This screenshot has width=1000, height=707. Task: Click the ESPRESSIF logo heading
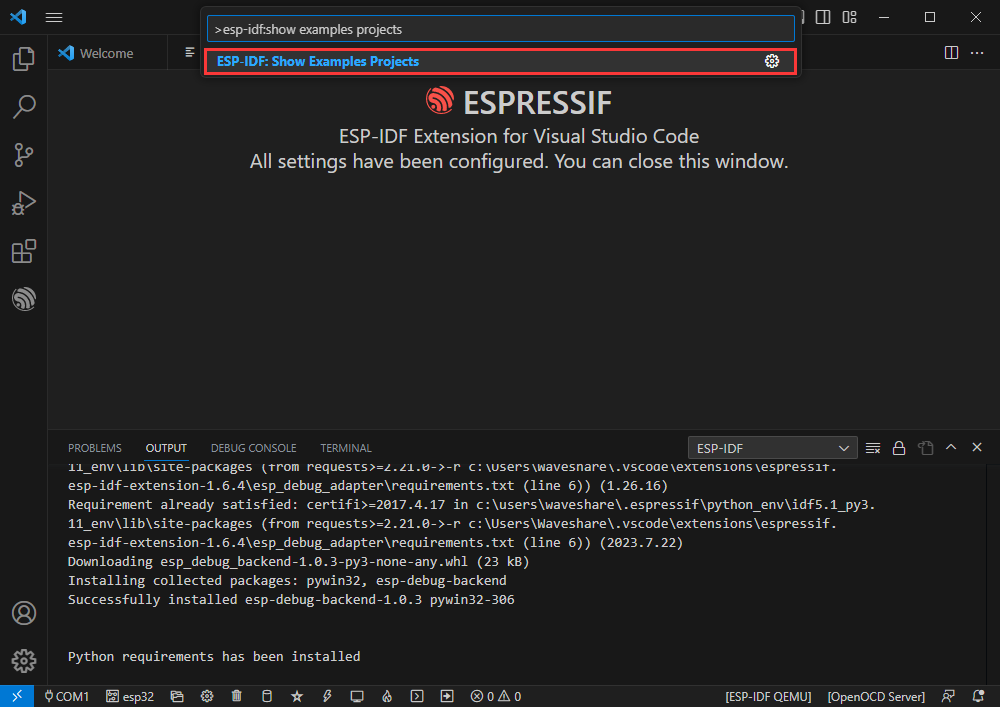tap(518, 102)
